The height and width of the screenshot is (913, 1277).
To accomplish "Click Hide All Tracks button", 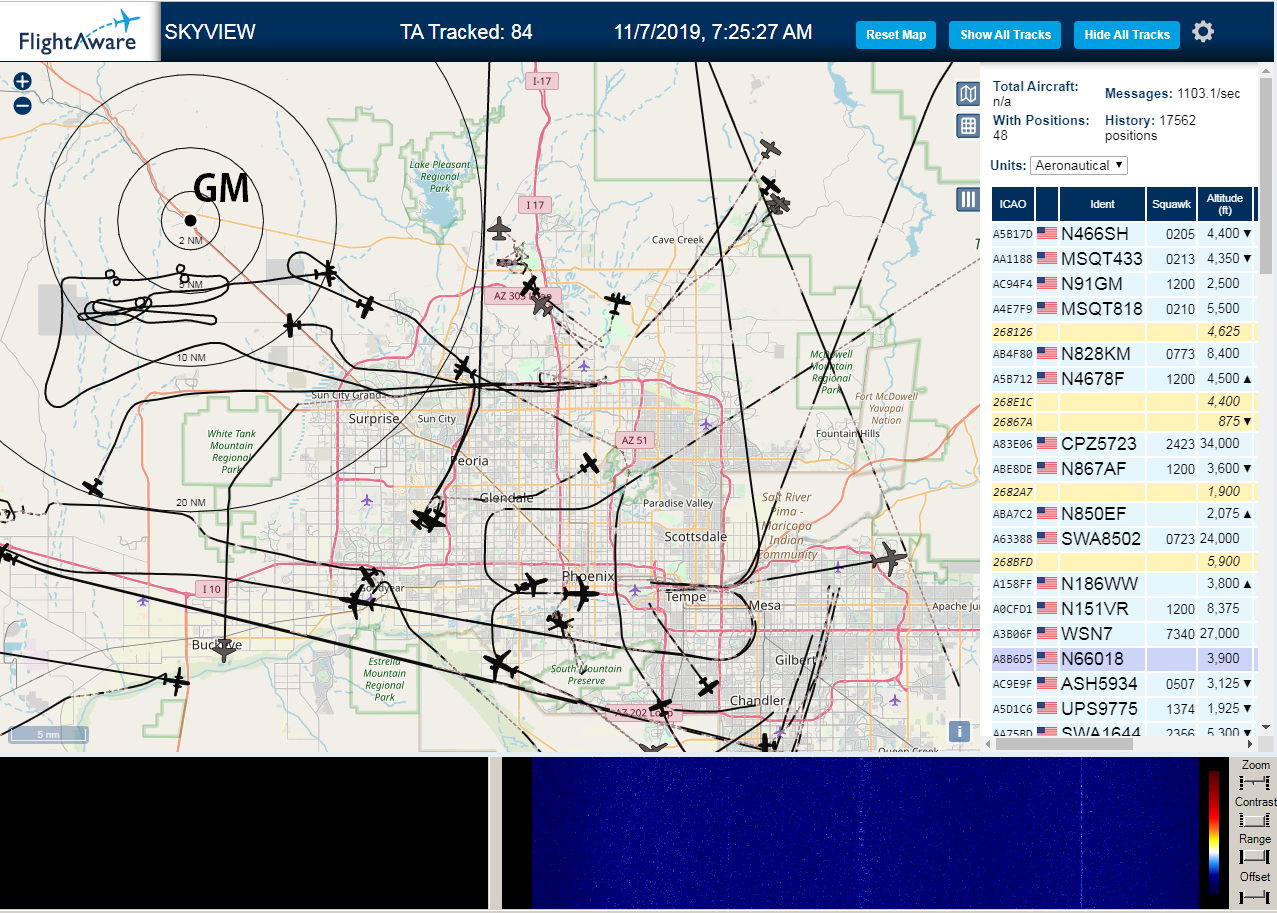I will [x=1127, y=34].
